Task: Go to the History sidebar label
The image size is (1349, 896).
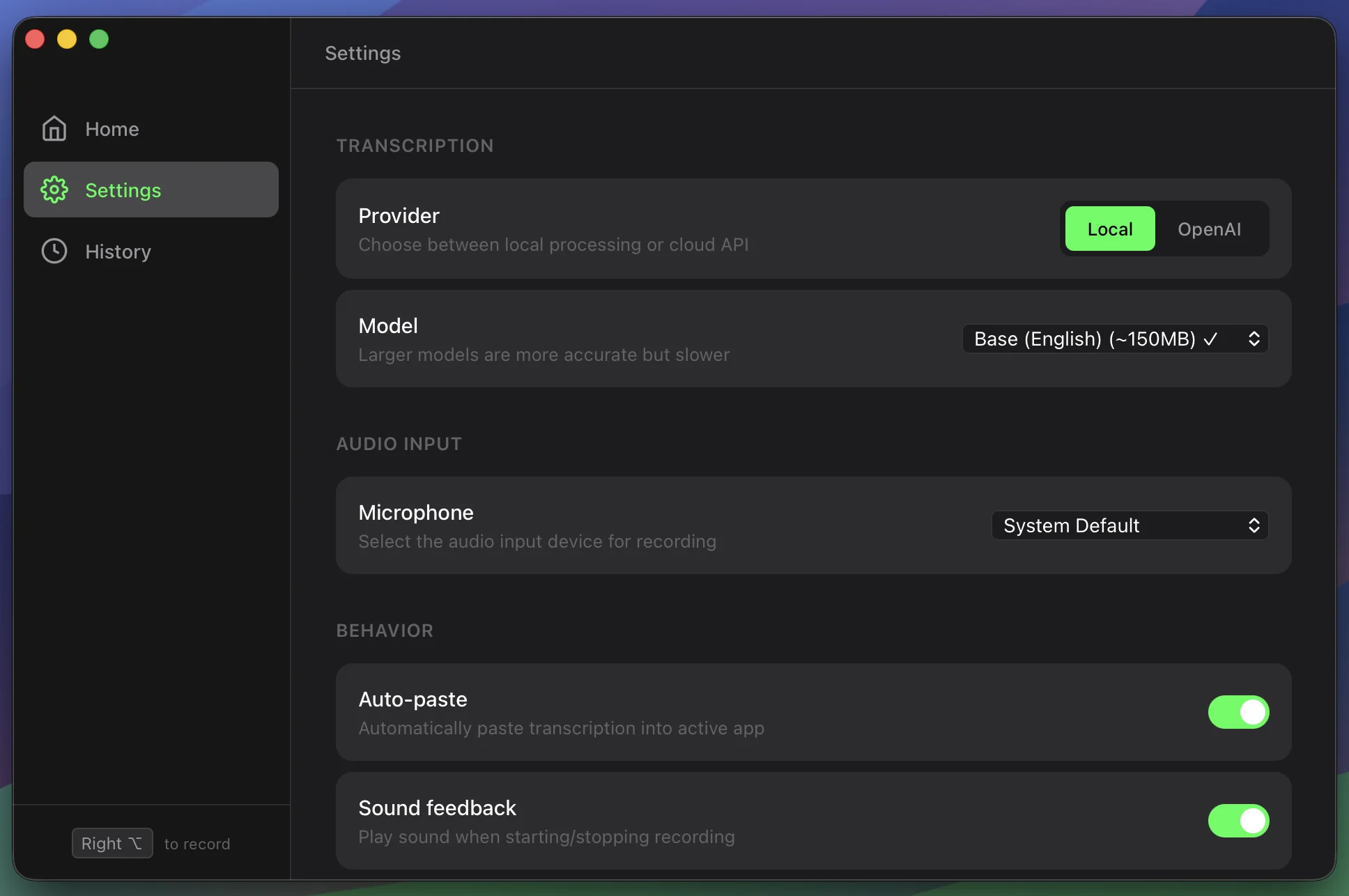Action: (x=118, y=252)
